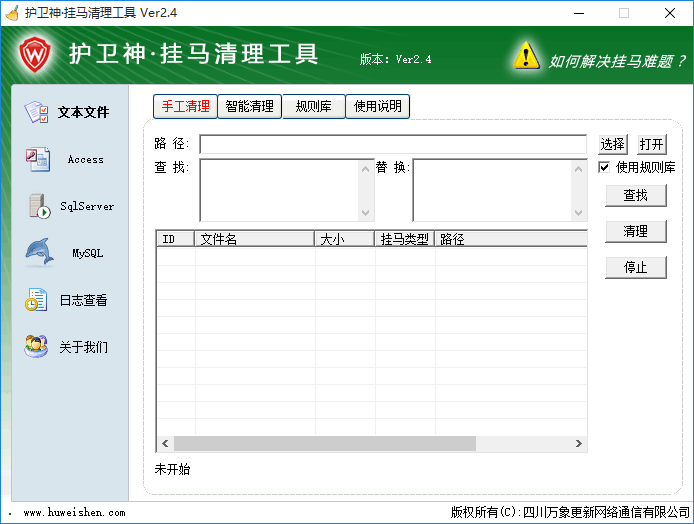The height and width of the screenshot is (524, 694).
Task: Open the 使用说明 tab
Action: (378, 106)
